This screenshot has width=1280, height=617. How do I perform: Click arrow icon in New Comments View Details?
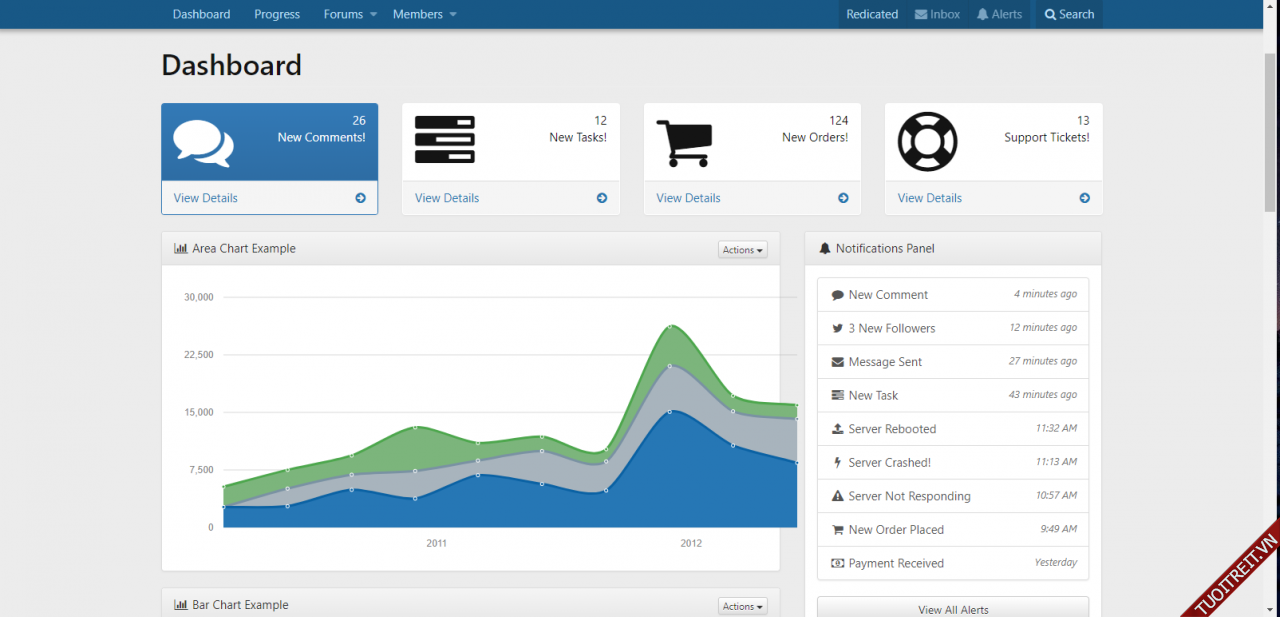pyautogui.click(x=360, y=198)
